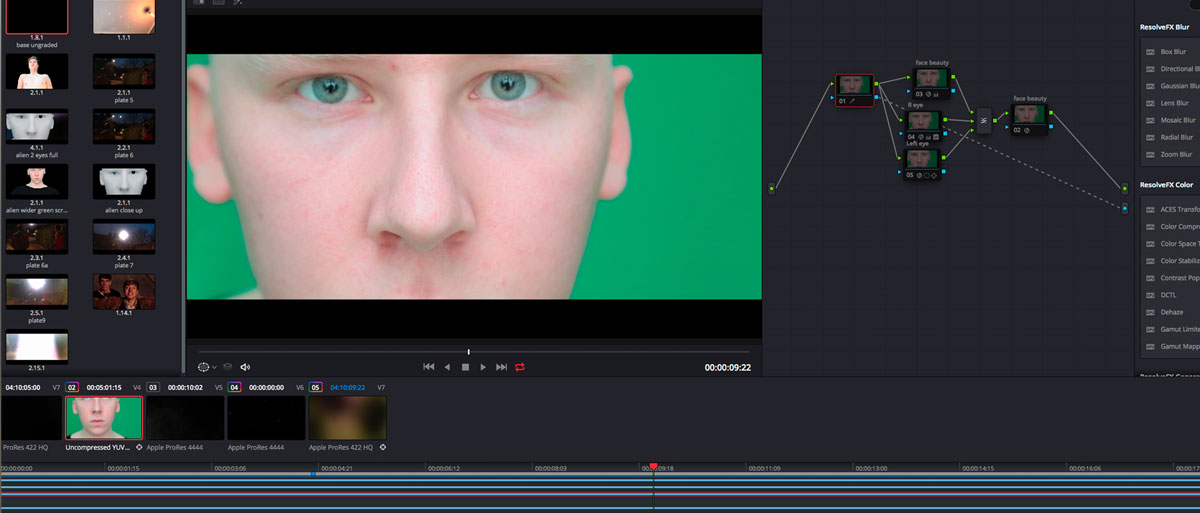The width and height of the screenshot is (1200, 513).
Task: Stop viewer playback
Action: (x=465, y=367)
